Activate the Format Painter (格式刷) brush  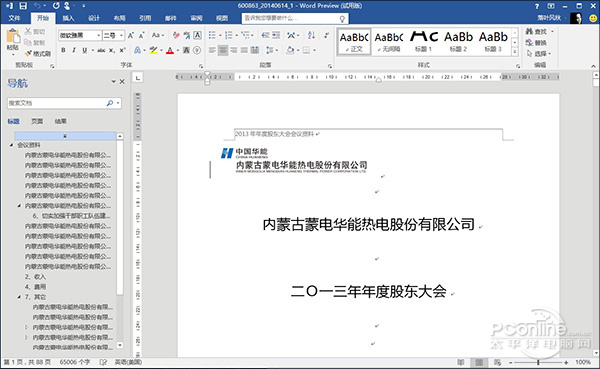[38, 54]
